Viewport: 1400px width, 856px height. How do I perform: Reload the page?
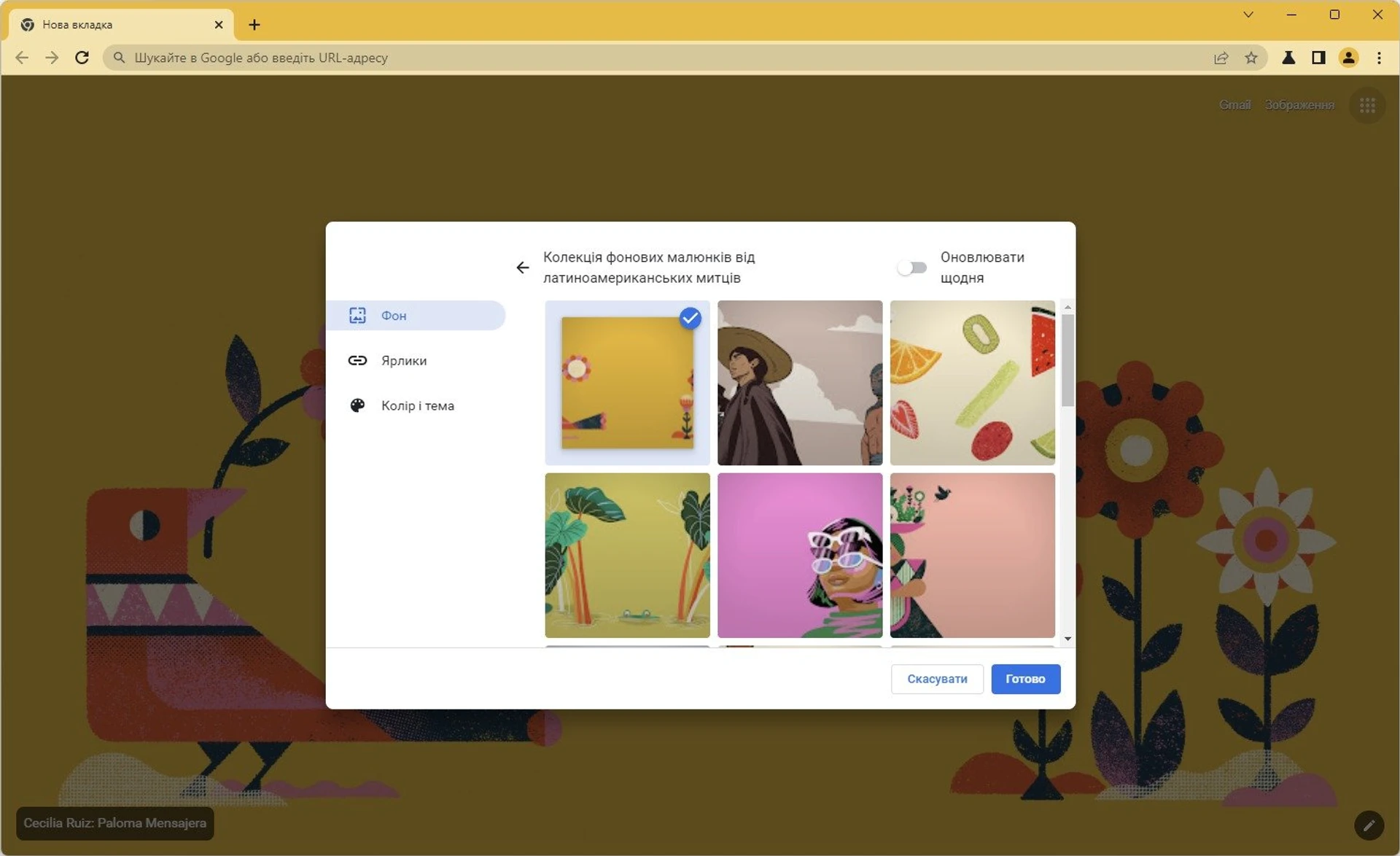point(82,58)
